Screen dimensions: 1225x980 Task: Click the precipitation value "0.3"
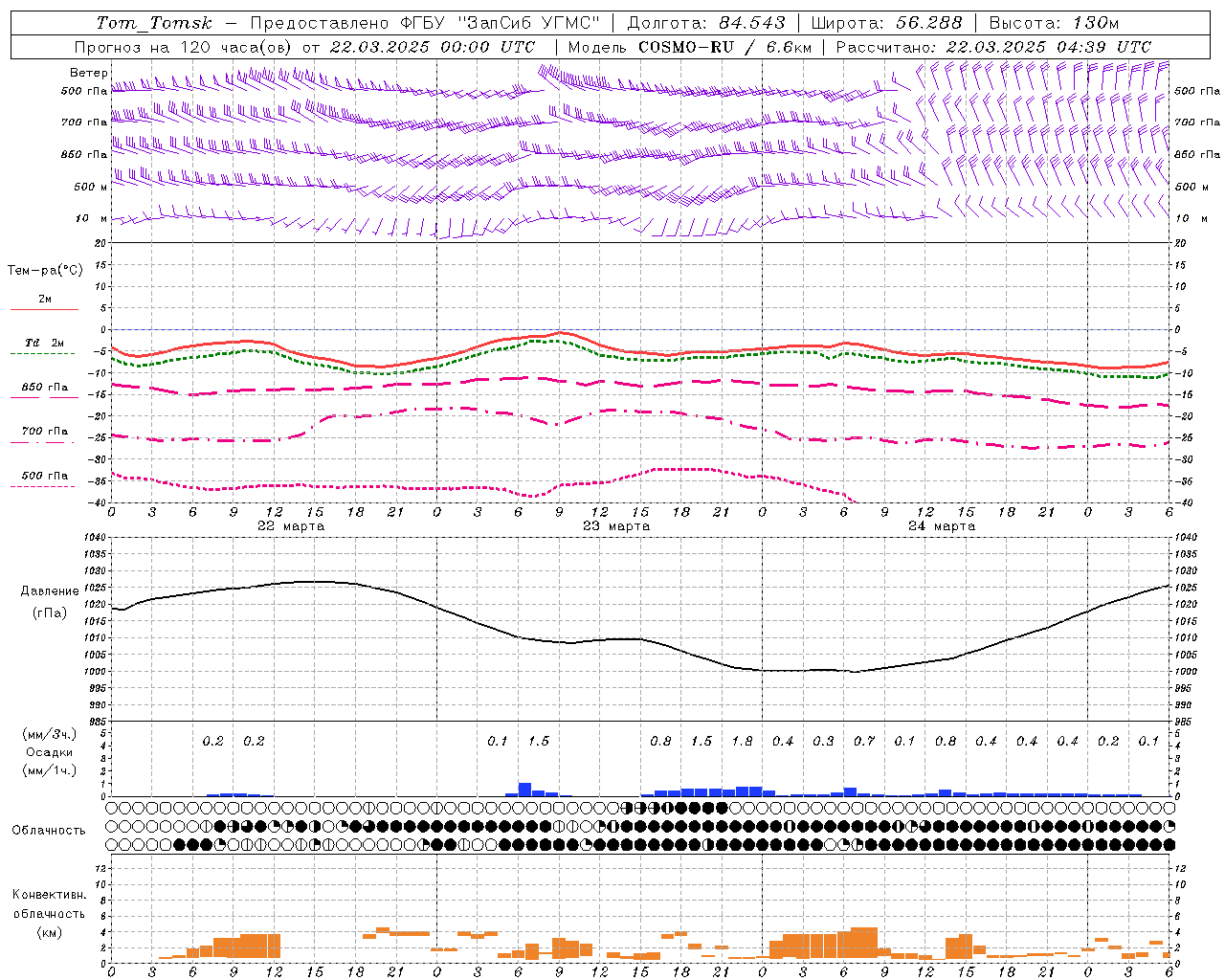pos(823,742)
